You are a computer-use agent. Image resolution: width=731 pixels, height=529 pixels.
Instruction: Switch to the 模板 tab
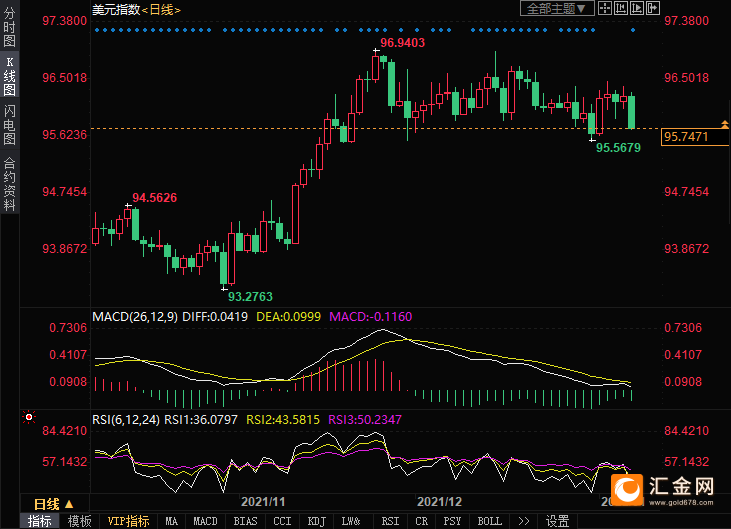point(79,521)
